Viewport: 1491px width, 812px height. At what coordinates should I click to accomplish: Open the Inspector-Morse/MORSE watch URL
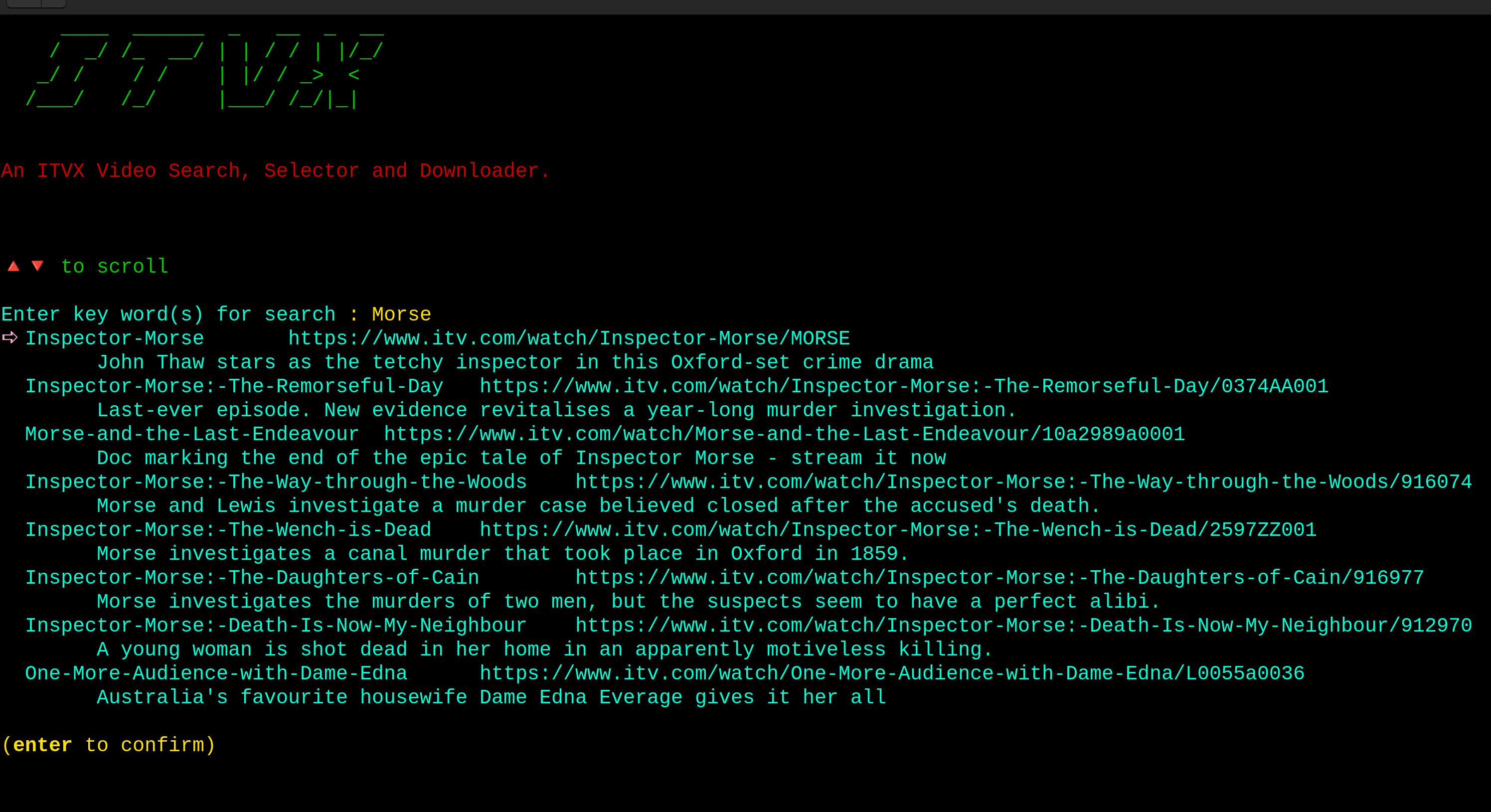point(569,338)
